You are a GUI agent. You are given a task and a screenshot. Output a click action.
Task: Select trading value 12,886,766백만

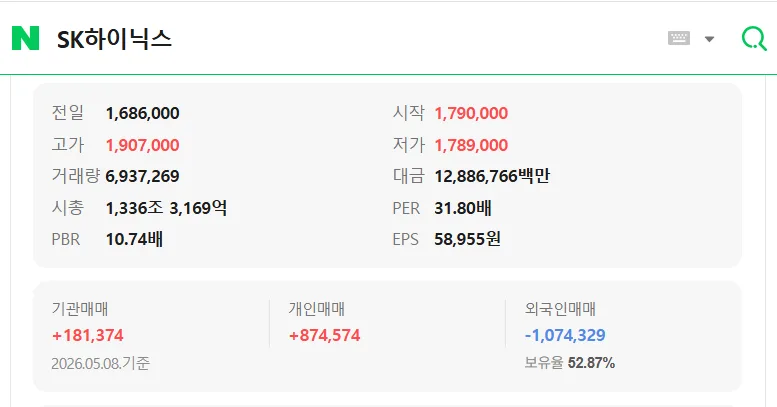point(492,176)
